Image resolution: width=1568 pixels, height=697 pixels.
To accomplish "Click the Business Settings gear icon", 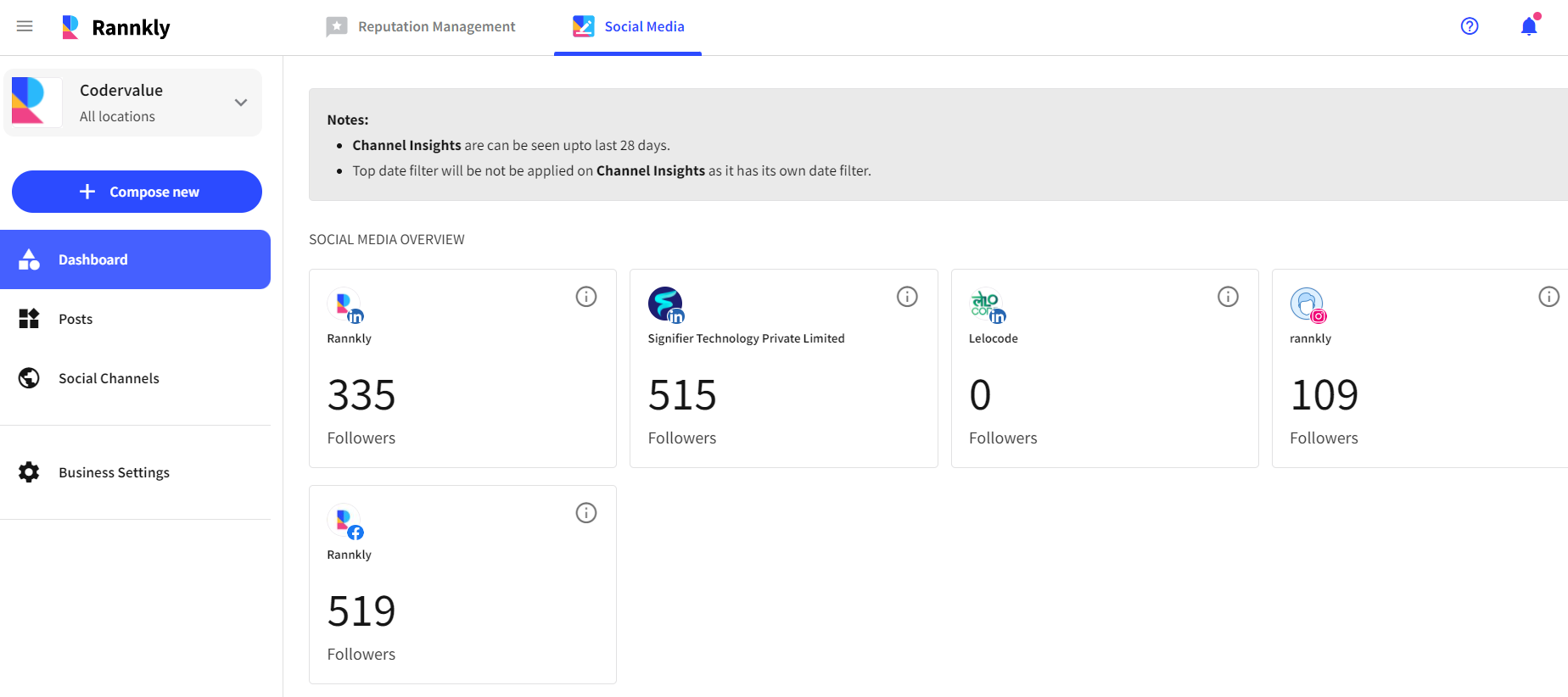I will pos(29,472).
